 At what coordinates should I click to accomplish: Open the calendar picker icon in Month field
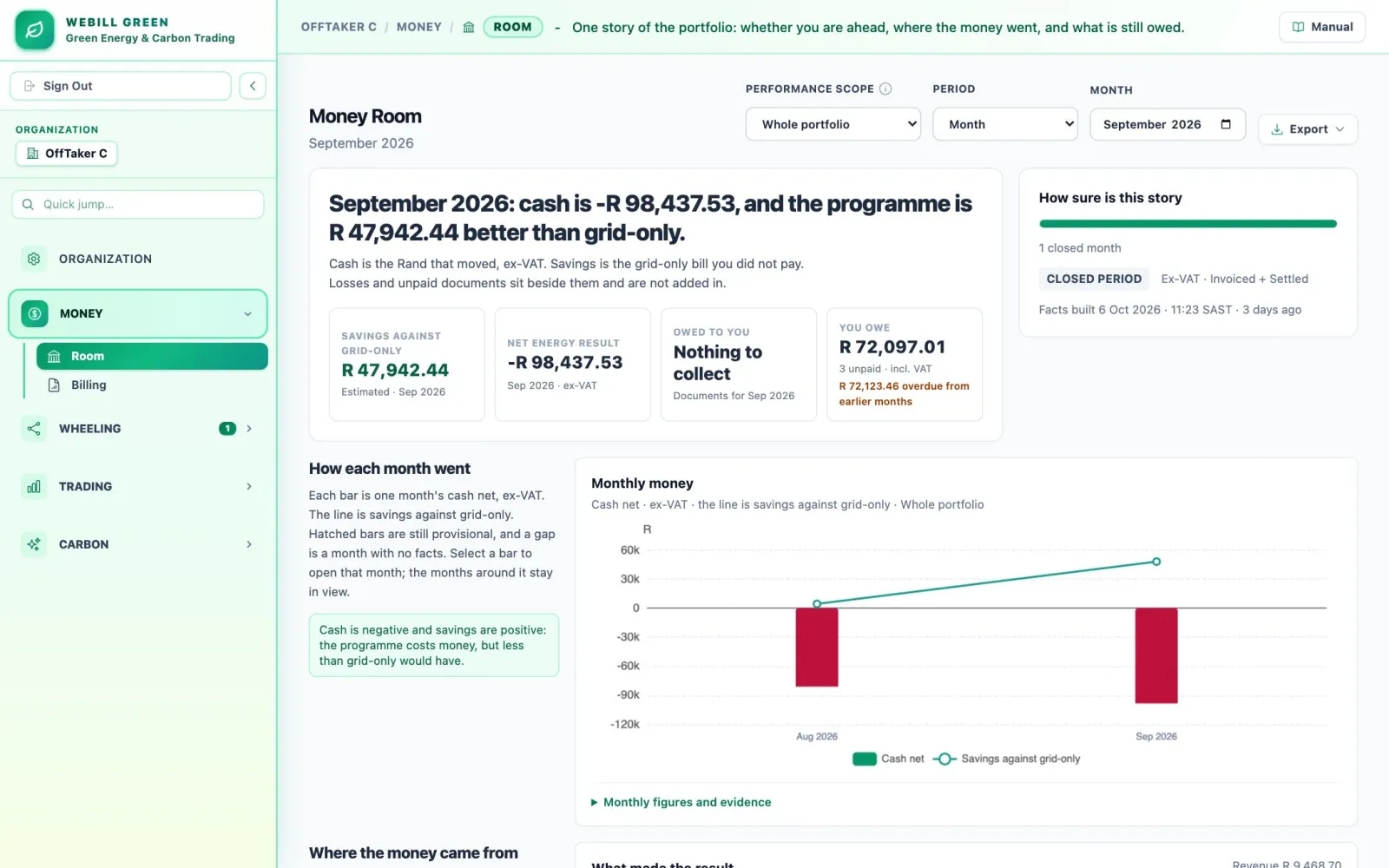pos(1226,124)
